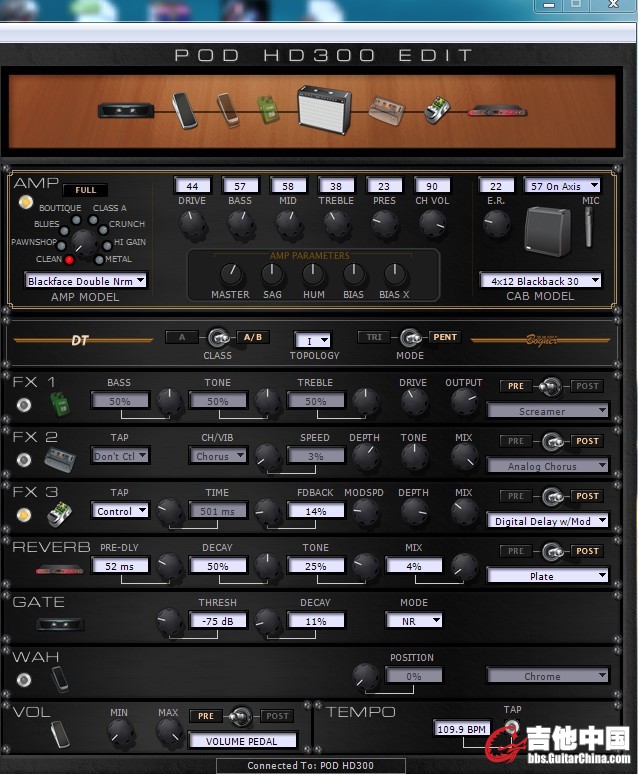638x774 pixels.
Task: Open FX 3 Tap dropdown Control
Action: [120, 510]
